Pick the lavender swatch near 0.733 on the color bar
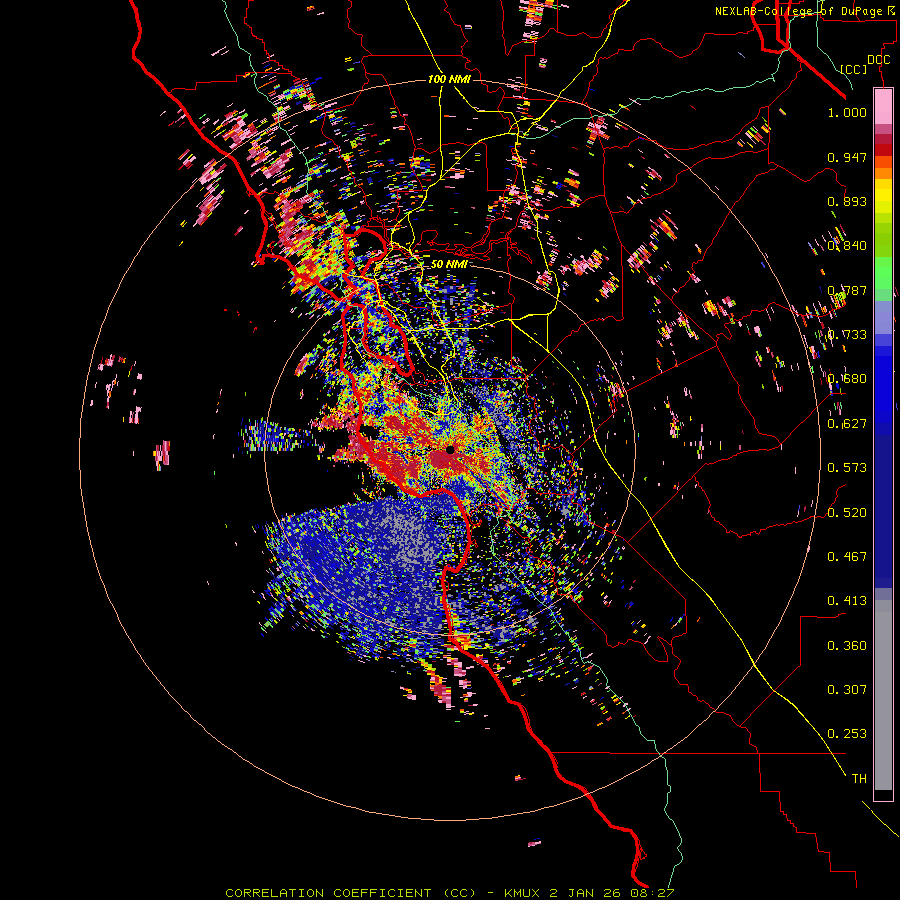Screen dimensions: 900x900 click(x=883, y=317)
